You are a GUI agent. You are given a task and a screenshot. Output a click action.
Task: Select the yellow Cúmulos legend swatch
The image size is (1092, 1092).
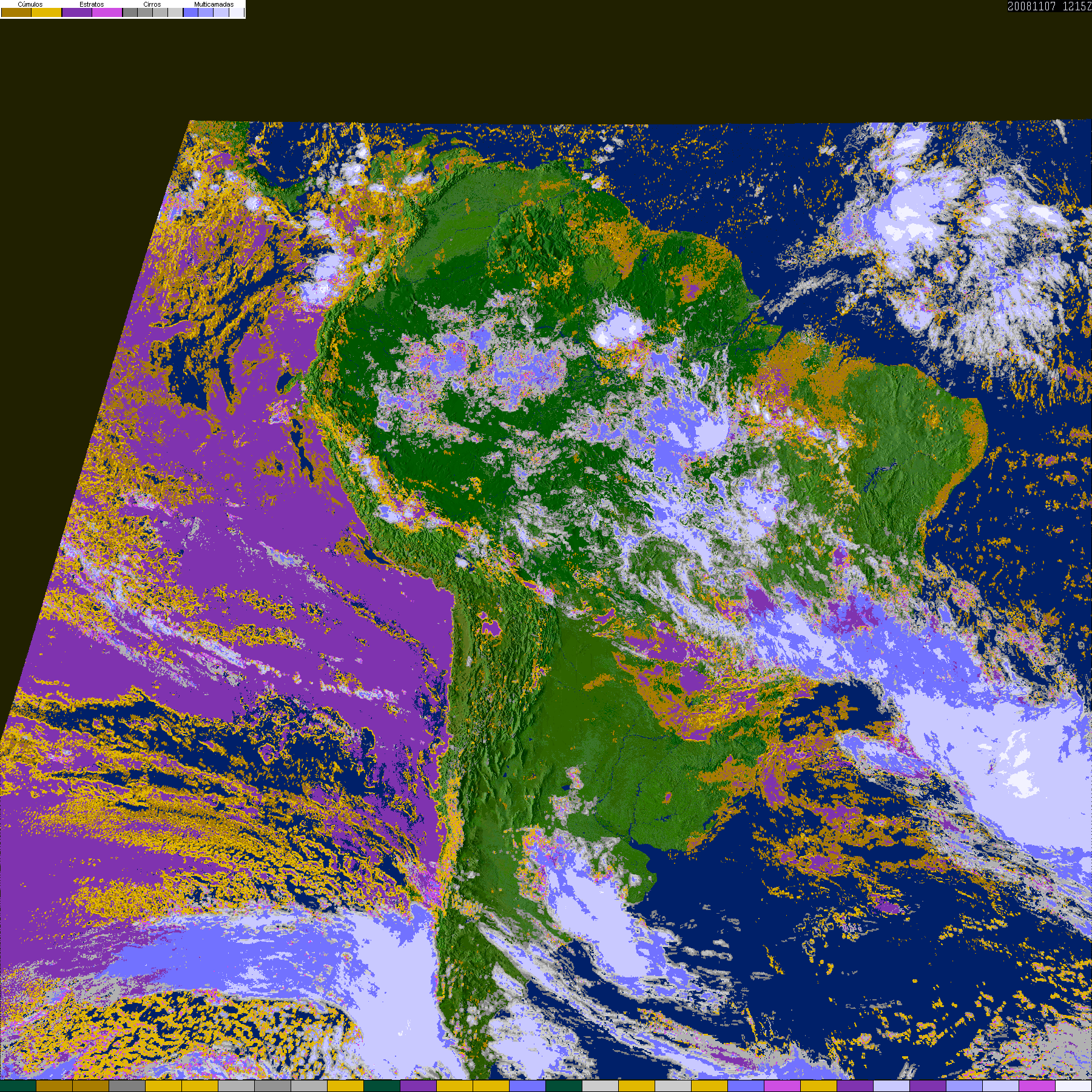click(x=47, y=12)
